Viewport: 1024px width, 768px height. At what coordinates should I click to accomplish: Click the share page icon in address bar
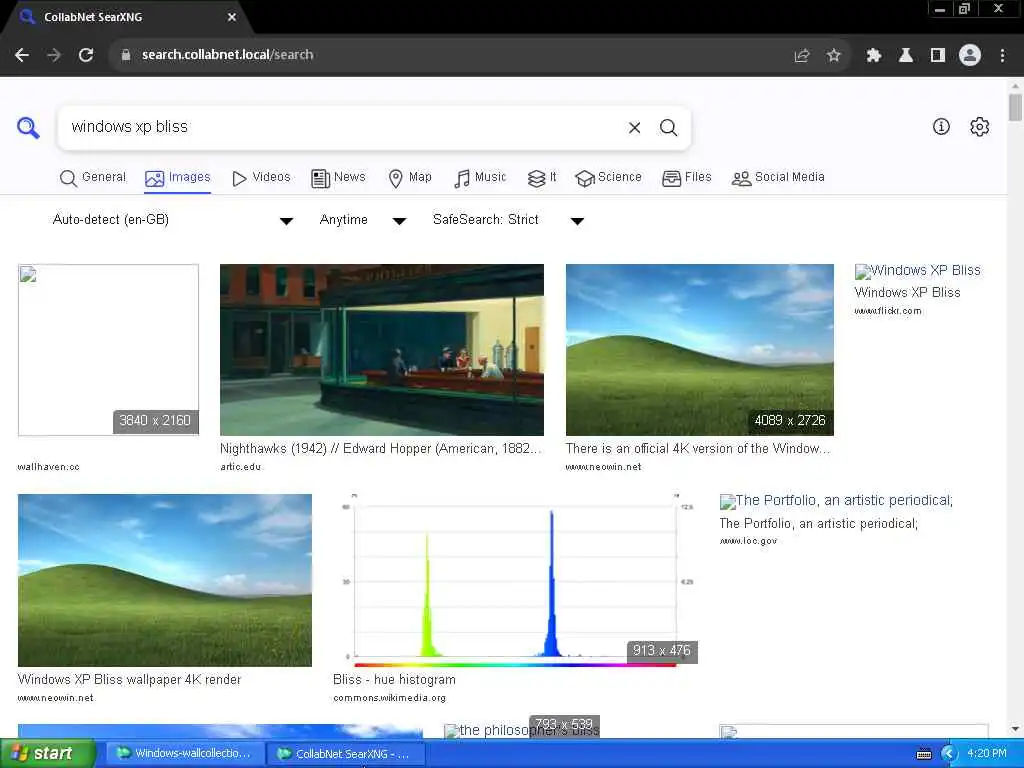802,56
